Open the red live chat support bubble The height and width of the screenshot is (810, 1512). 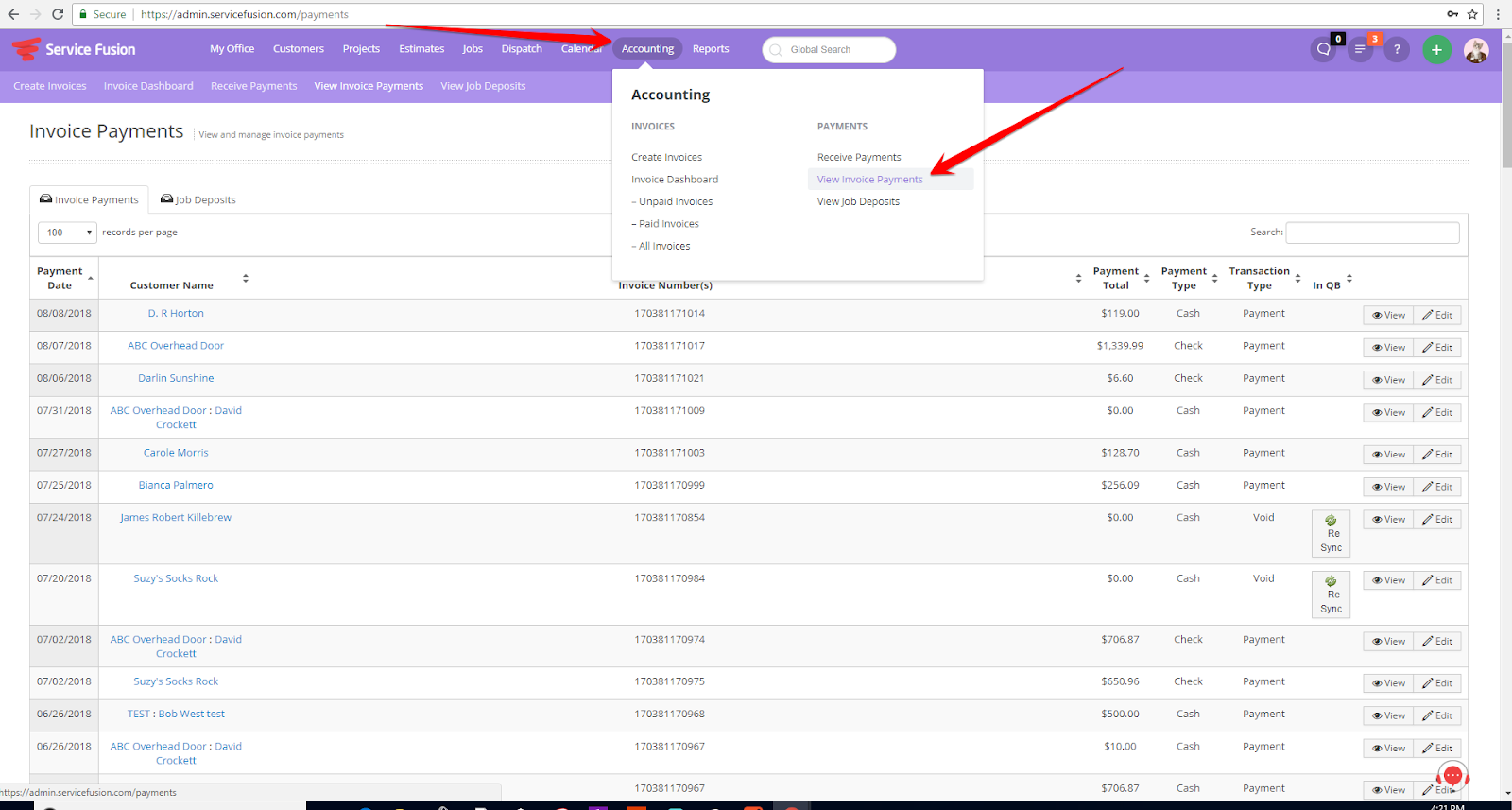pos(1452,776)
